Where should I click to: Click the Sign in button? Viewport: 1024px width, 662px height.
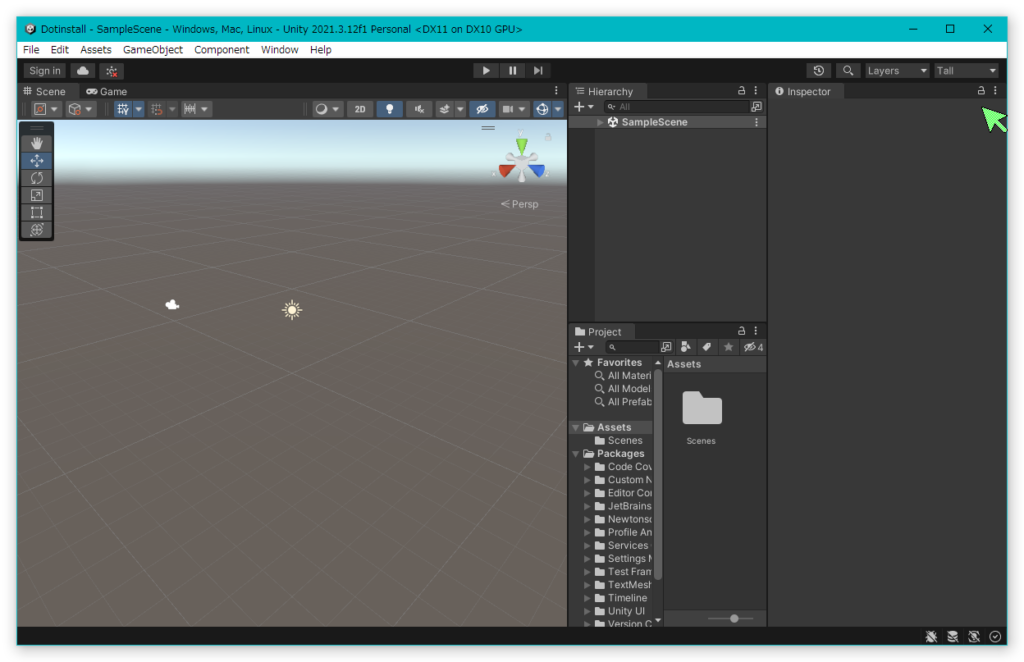45,71
